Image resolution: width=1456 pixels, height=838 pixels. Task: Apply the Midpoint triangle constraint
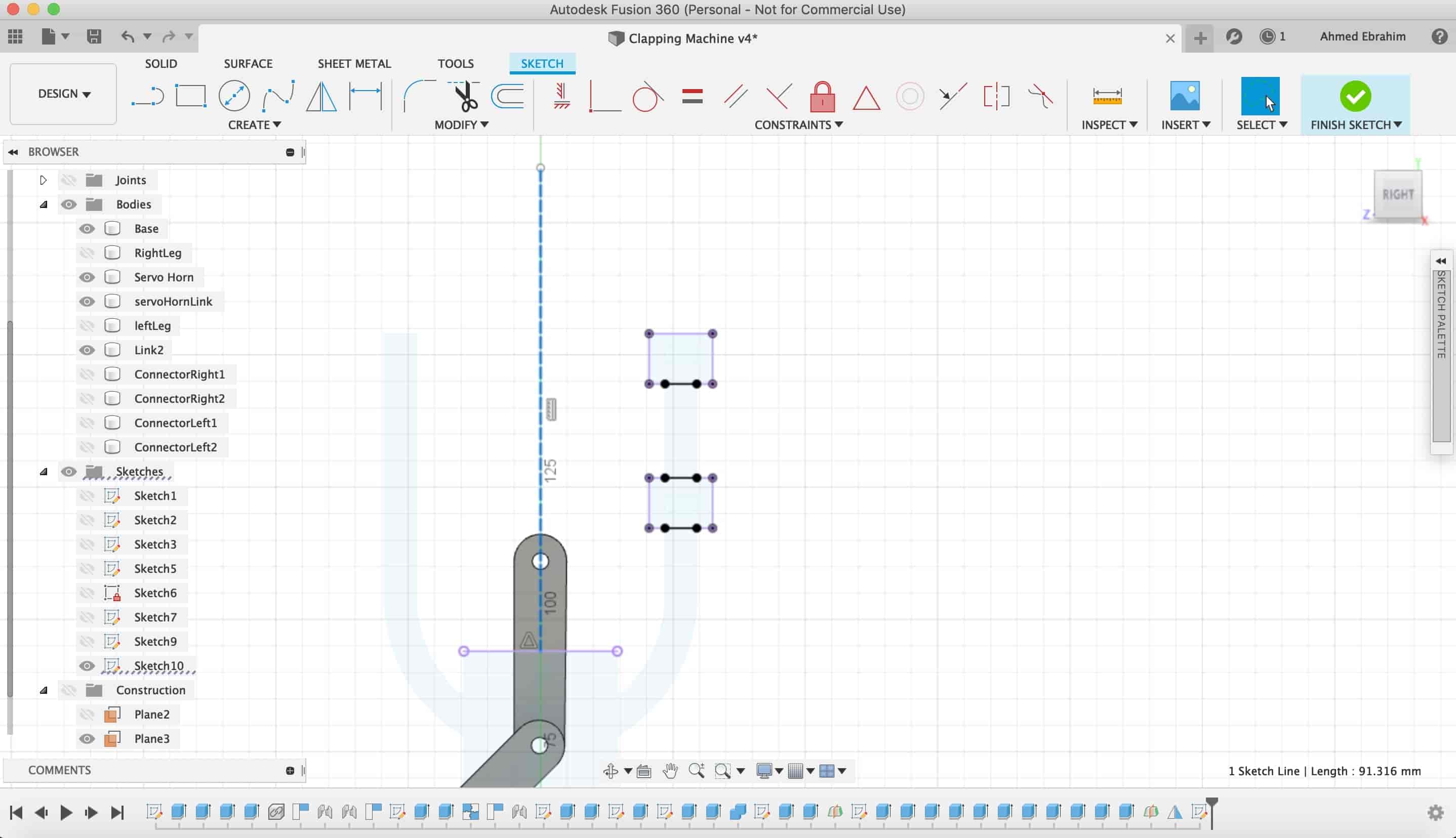pos(866,97)
